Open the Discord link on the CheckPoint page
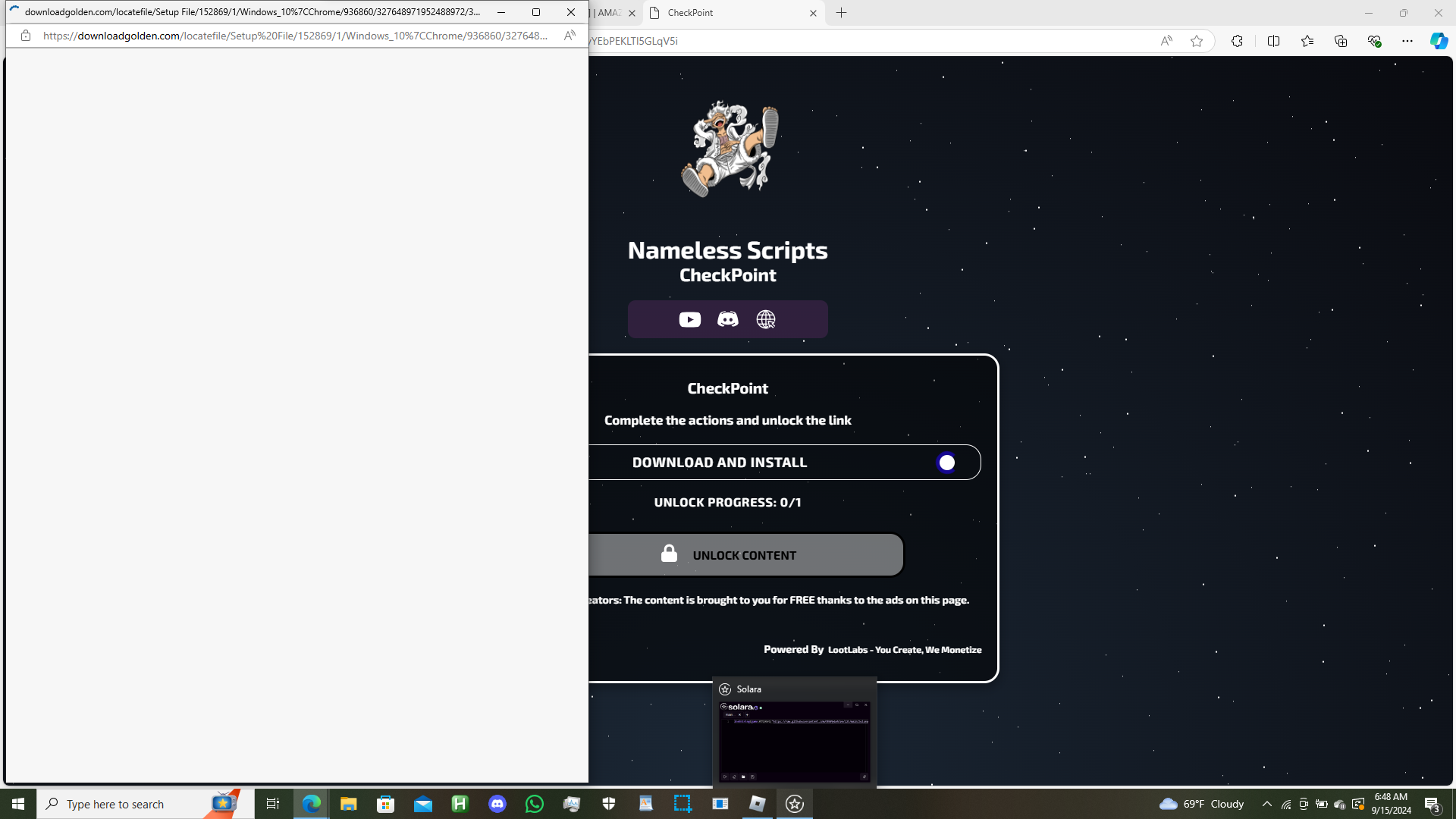1456x819 pixels. (727, 319)
